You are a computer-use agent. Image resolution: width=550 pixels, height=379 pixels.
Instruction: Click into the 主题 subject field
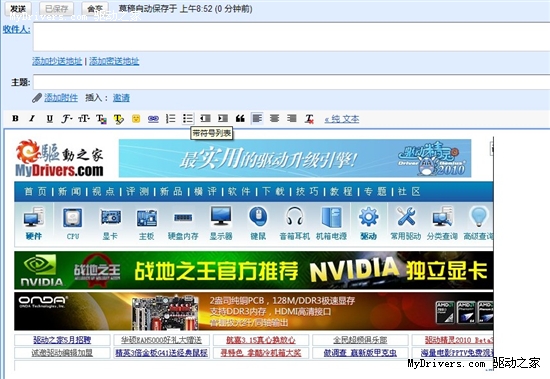(x=291, y=82)
